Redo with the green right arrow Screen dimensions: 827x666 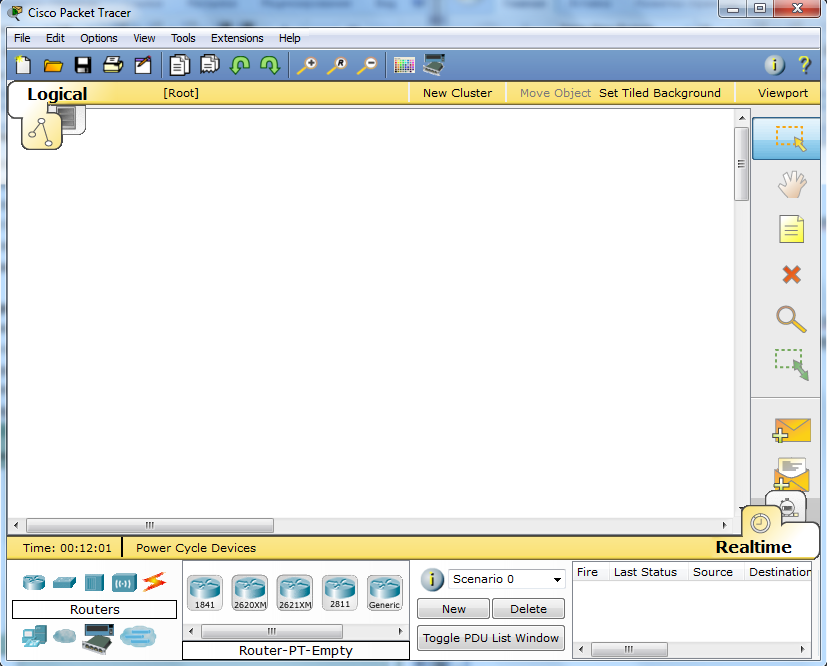click(270, 65)
